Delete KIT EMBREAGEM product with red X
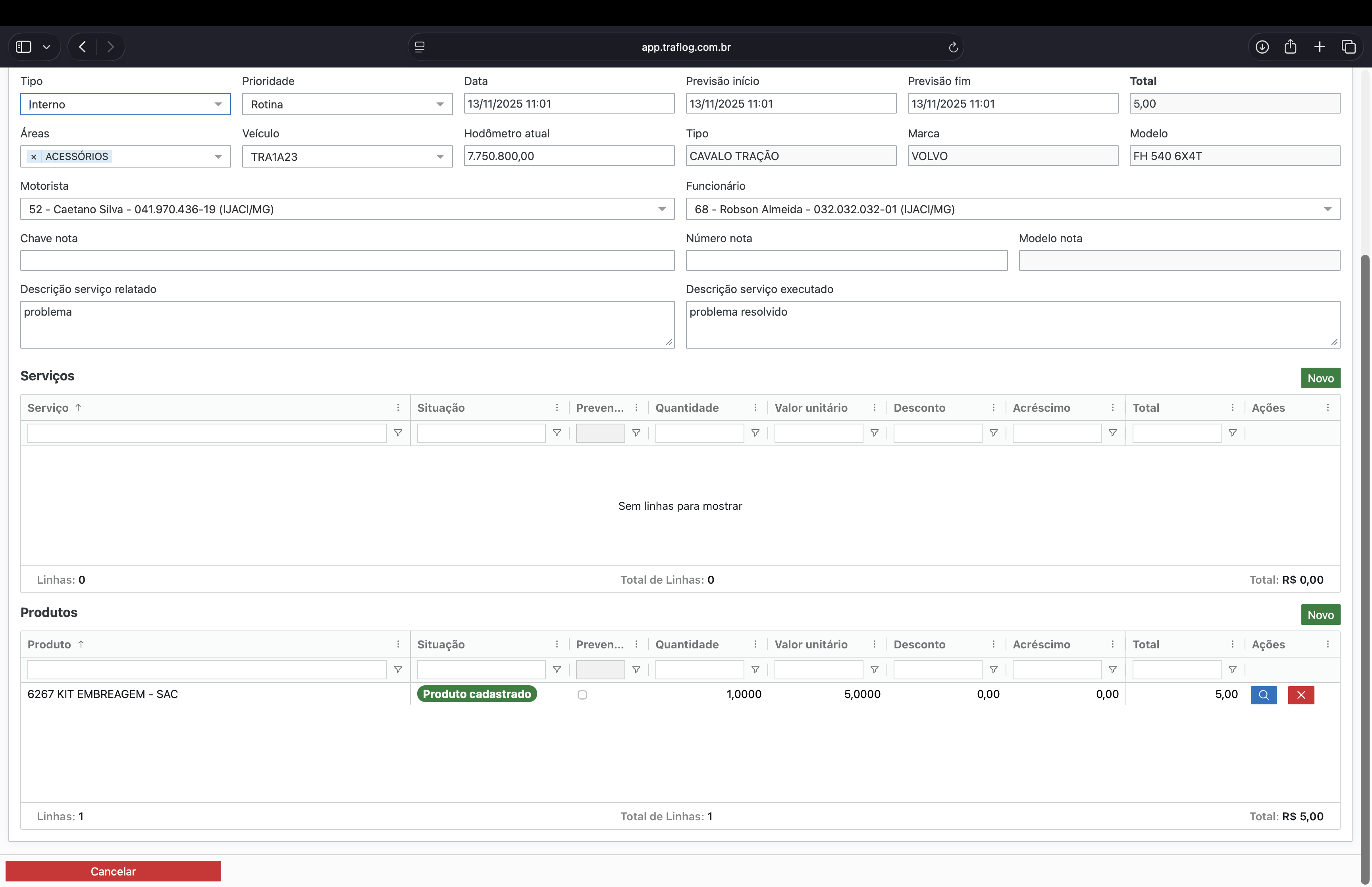The image size is (1372, 887). [x=1301, y=694]
